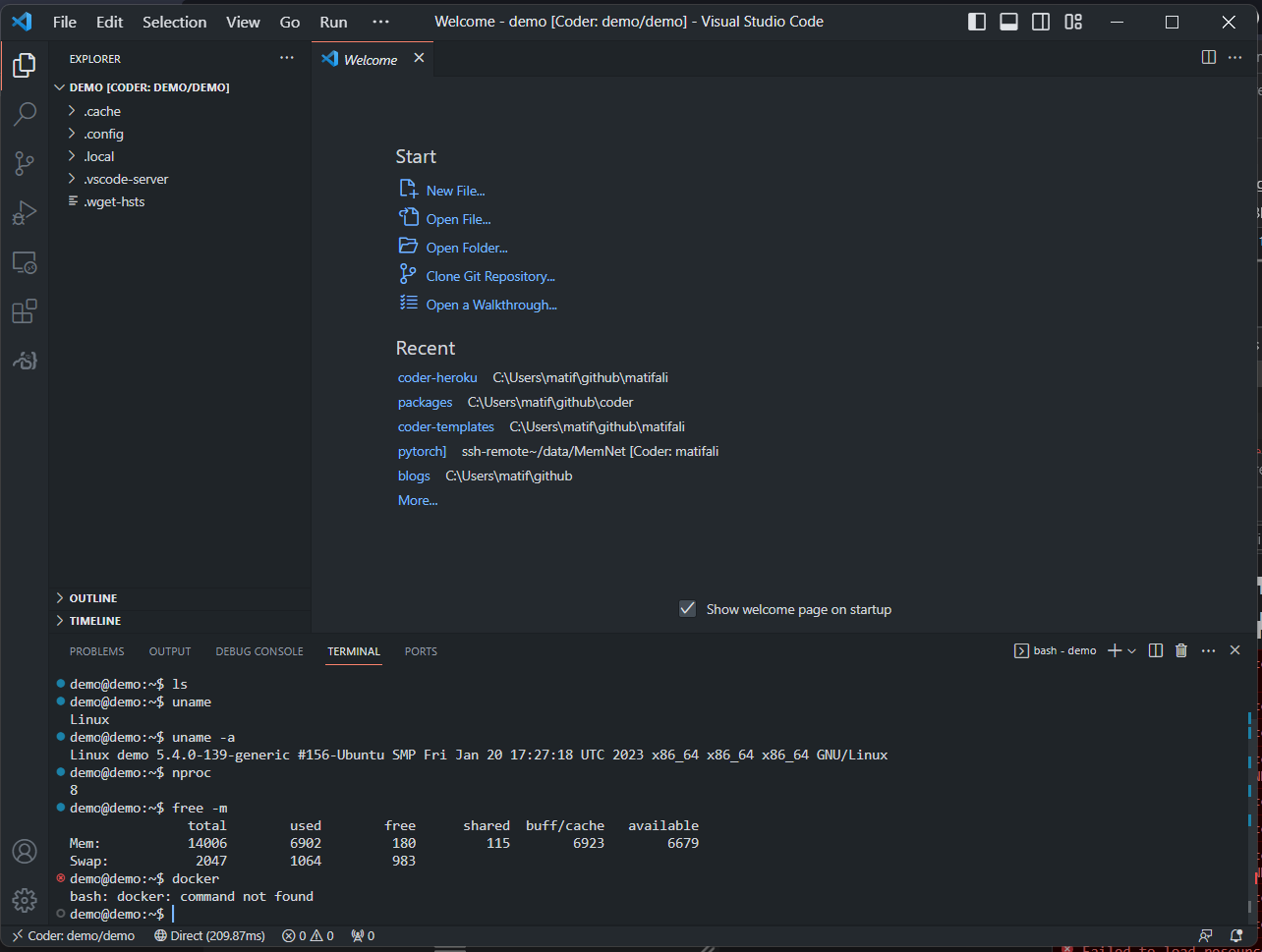Click the New File... link
Viewport: 1262px width, 952px height.
pos(455,191)
